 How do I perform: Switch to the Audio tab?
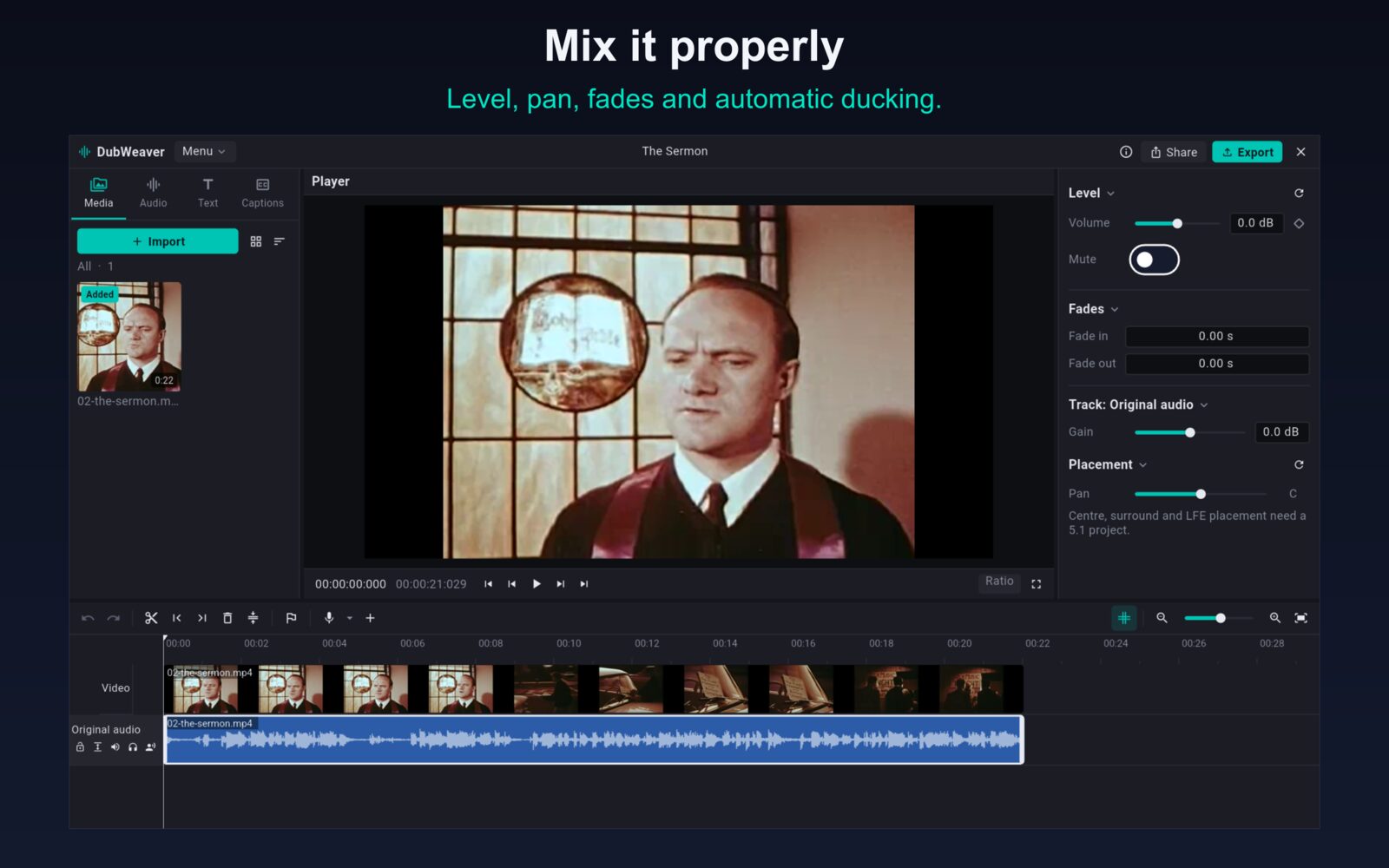pyautogui.click(x=153, y=193)
